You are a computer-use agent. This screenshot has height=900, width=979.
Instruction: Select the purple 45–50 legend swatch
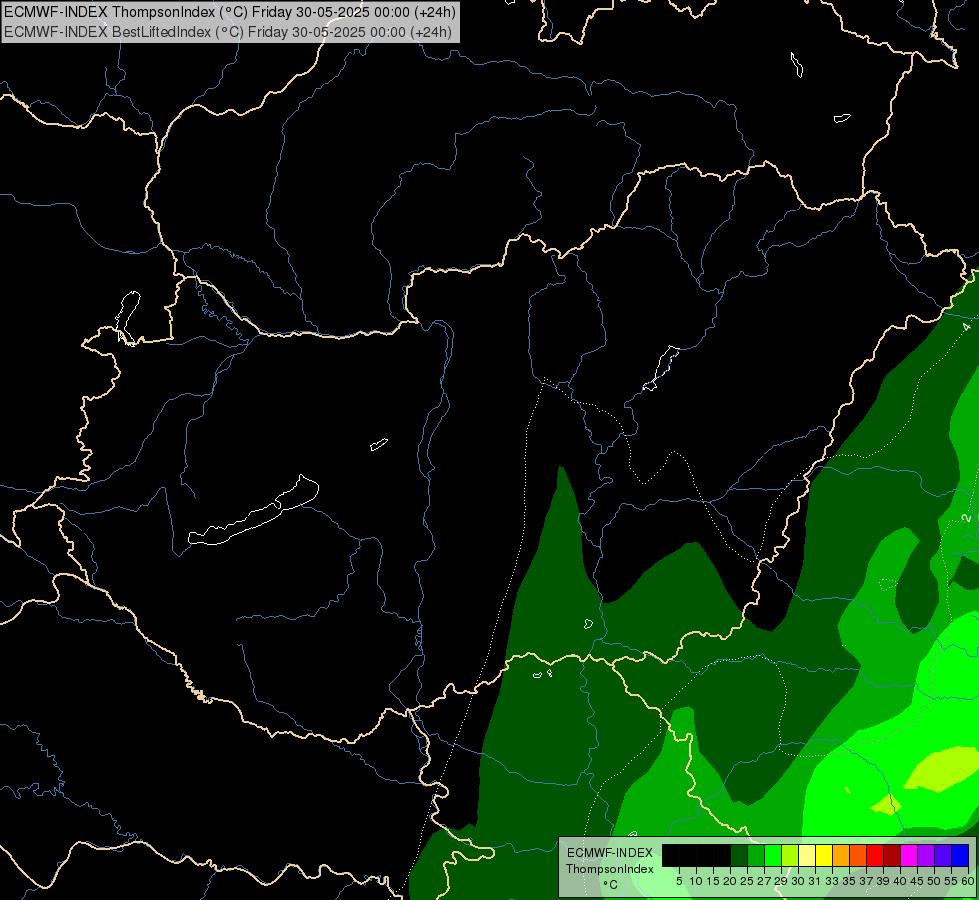[x=926, y=855]
